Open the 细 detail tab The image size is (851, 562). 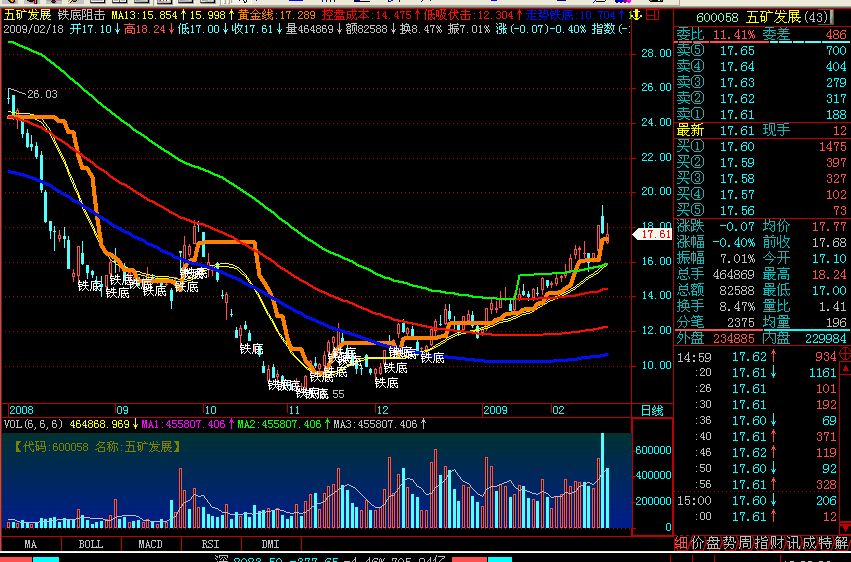(x=681, y=543)
